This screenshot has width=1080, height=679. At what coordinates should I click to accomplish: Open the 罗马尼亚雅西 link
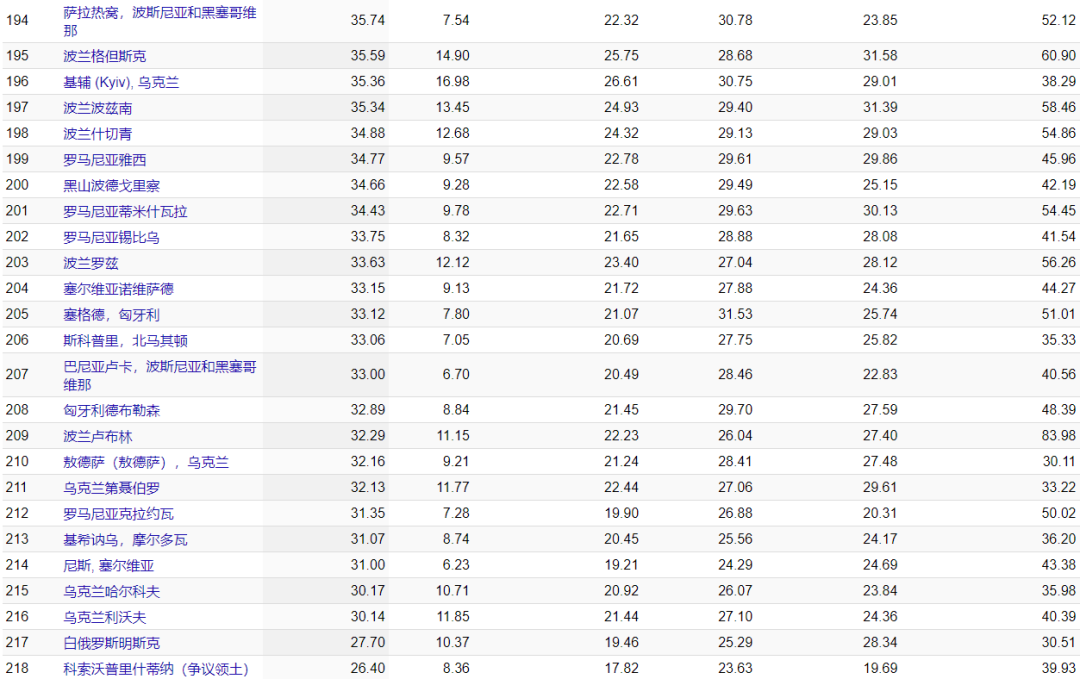(x=105, y=160)
